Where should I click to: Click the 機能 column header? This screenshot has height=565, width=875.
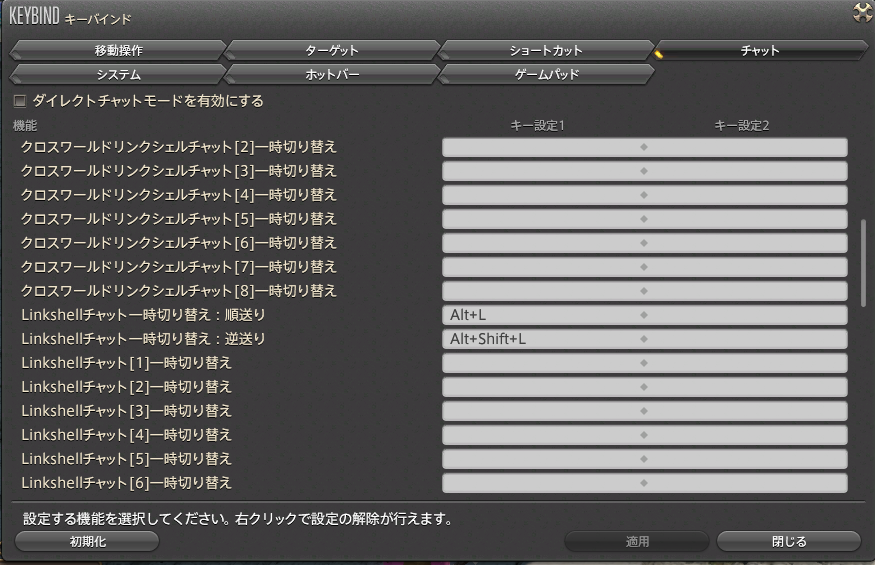pyautogui.click(x=25, y=126)
